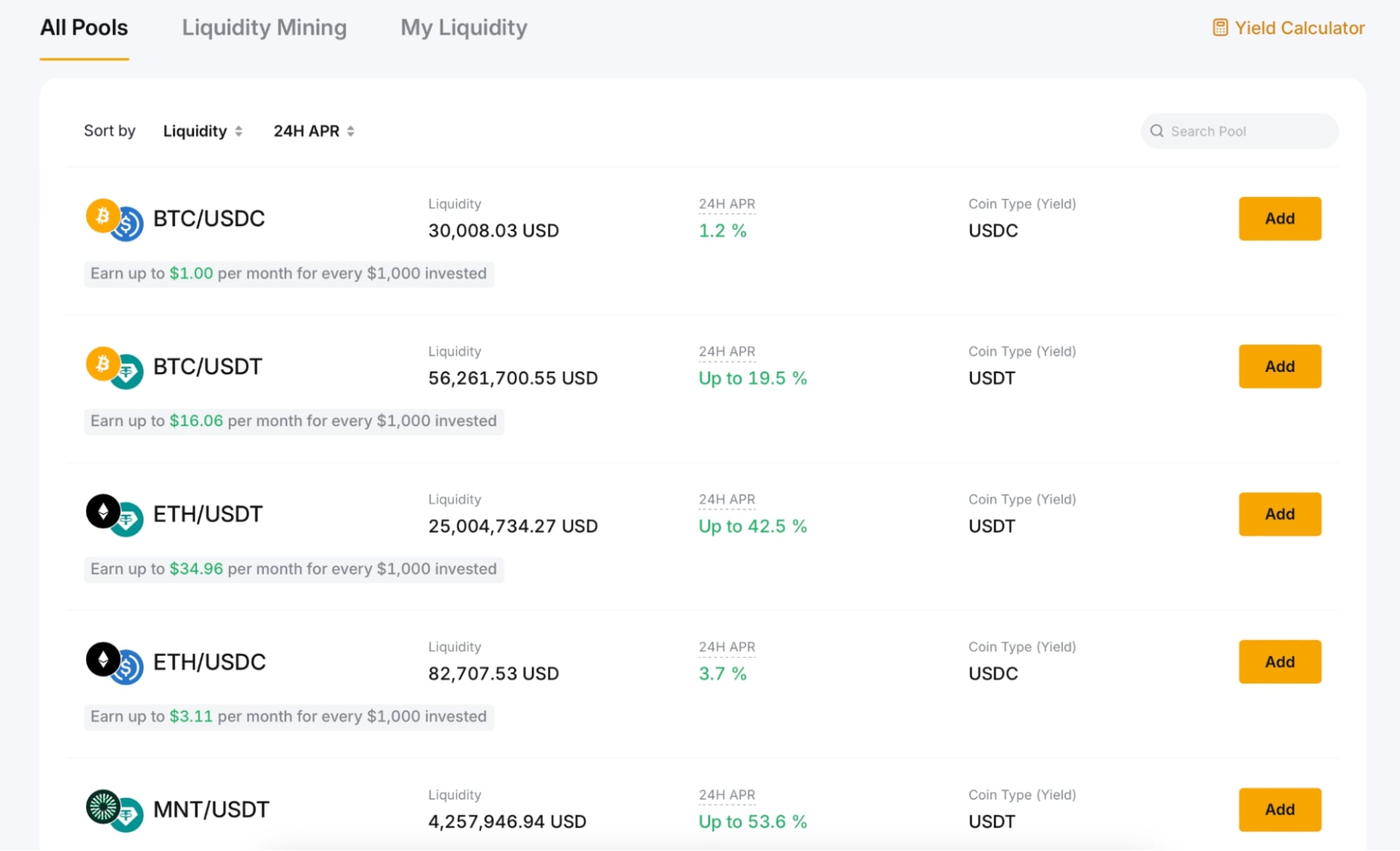Viewport: 1400px width, 851px height.
Task: Add liquidity to ETH/USDT pool
Action: (1279, 514)
